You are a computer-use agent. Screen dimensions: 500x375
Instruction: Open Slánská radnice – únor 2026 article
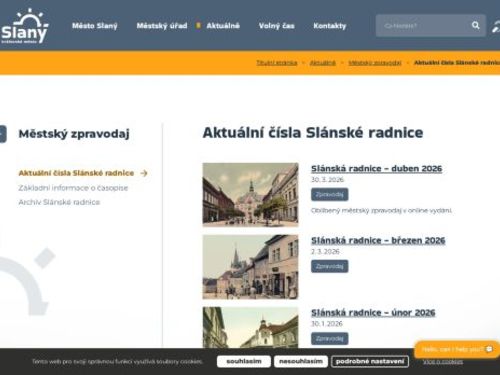373,313
